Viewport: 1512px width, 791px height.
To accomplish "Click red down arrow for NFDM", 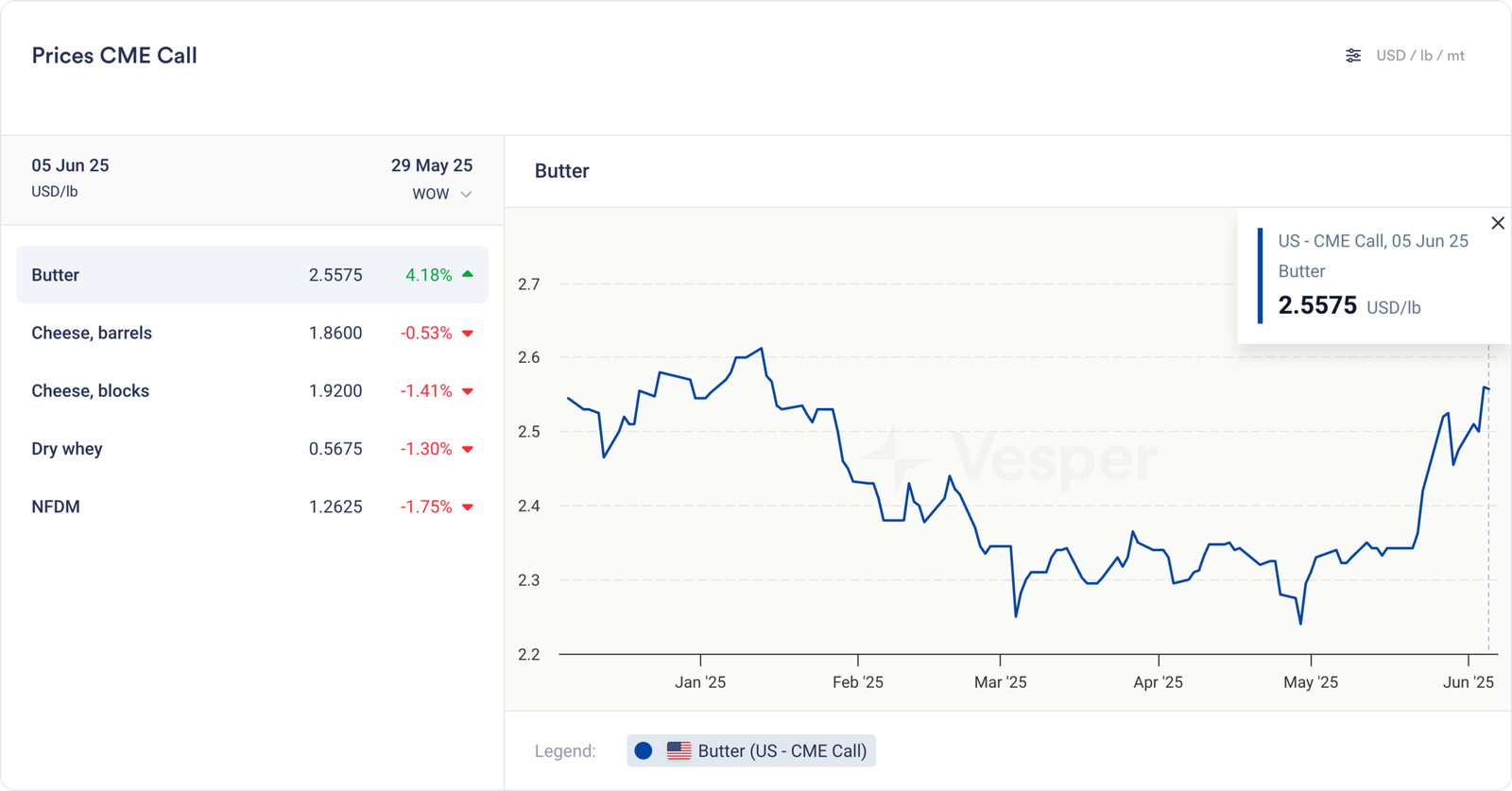I will [x=467, y=507].
